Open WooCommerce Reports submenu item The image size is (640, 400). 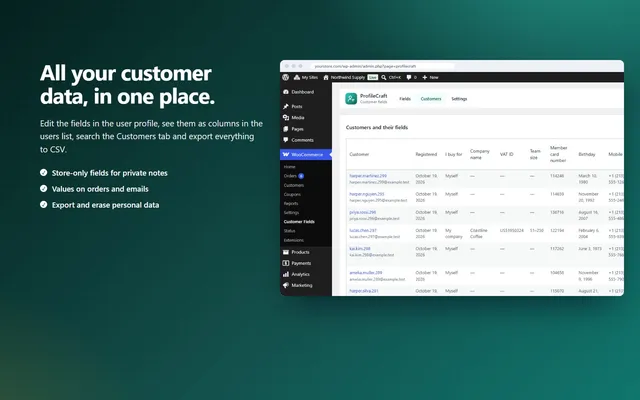point(291,203)
